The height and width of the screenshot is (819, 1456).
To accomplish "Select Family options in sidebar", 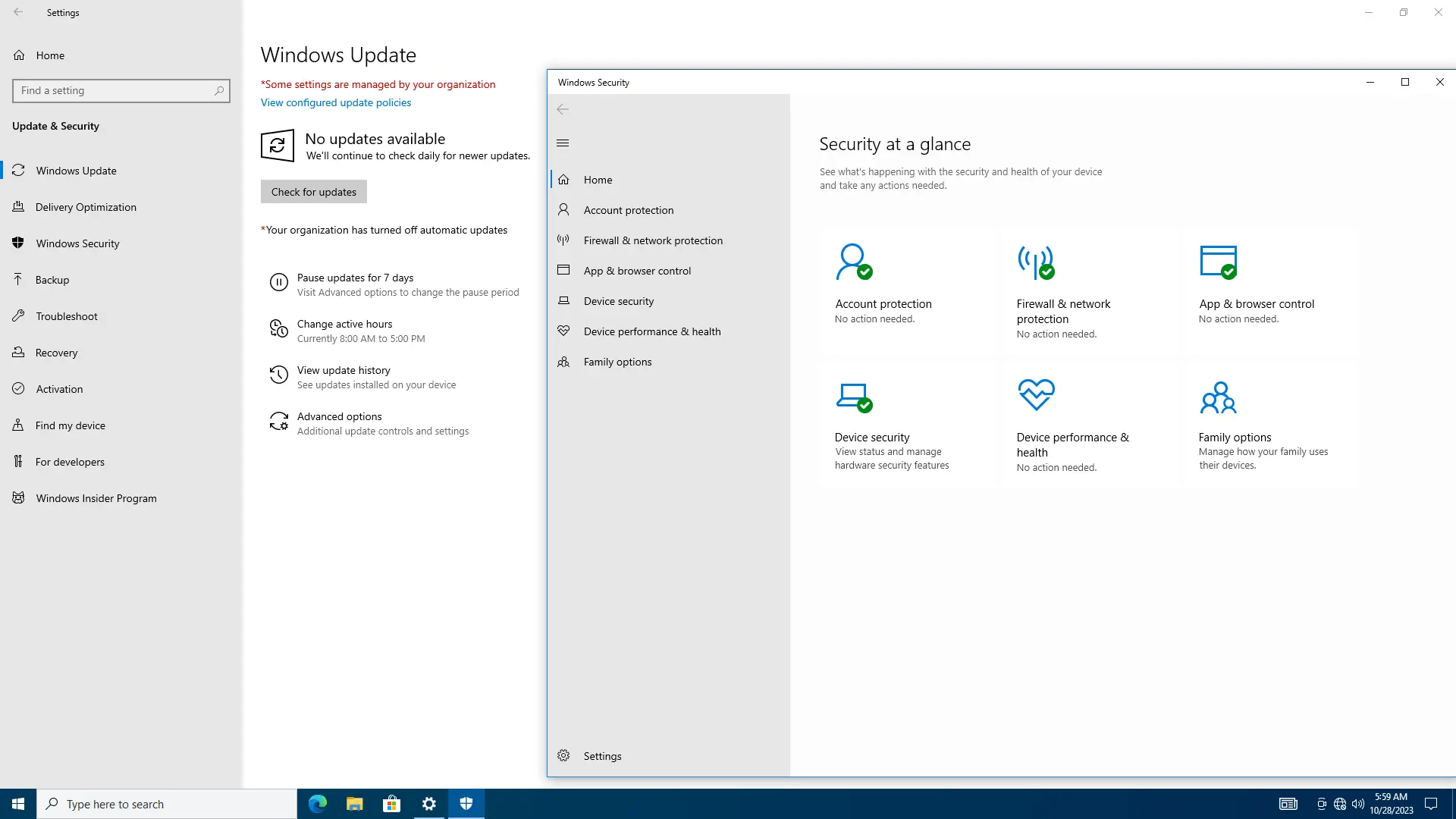I will (617, 362).
